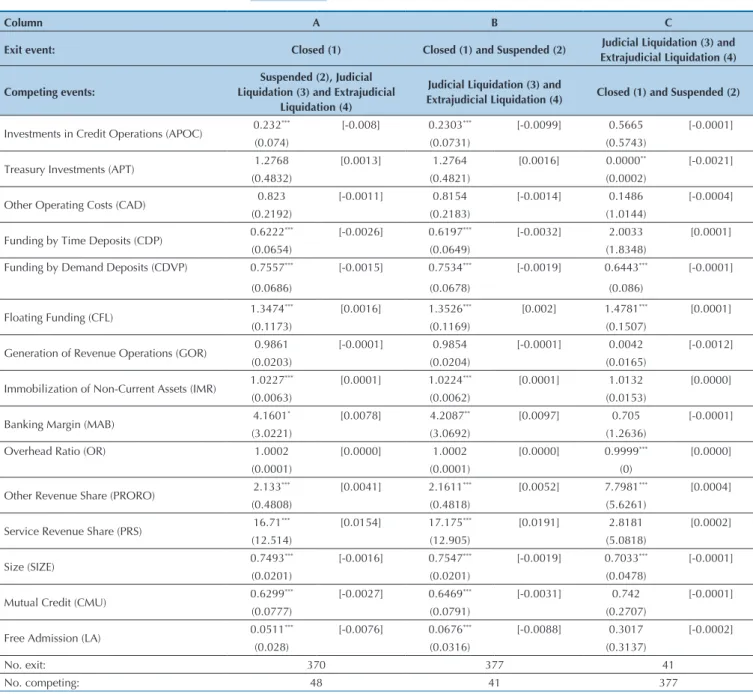
Task: Select the CDVP column A value 0.7557
Action: [x=271, y=267]
